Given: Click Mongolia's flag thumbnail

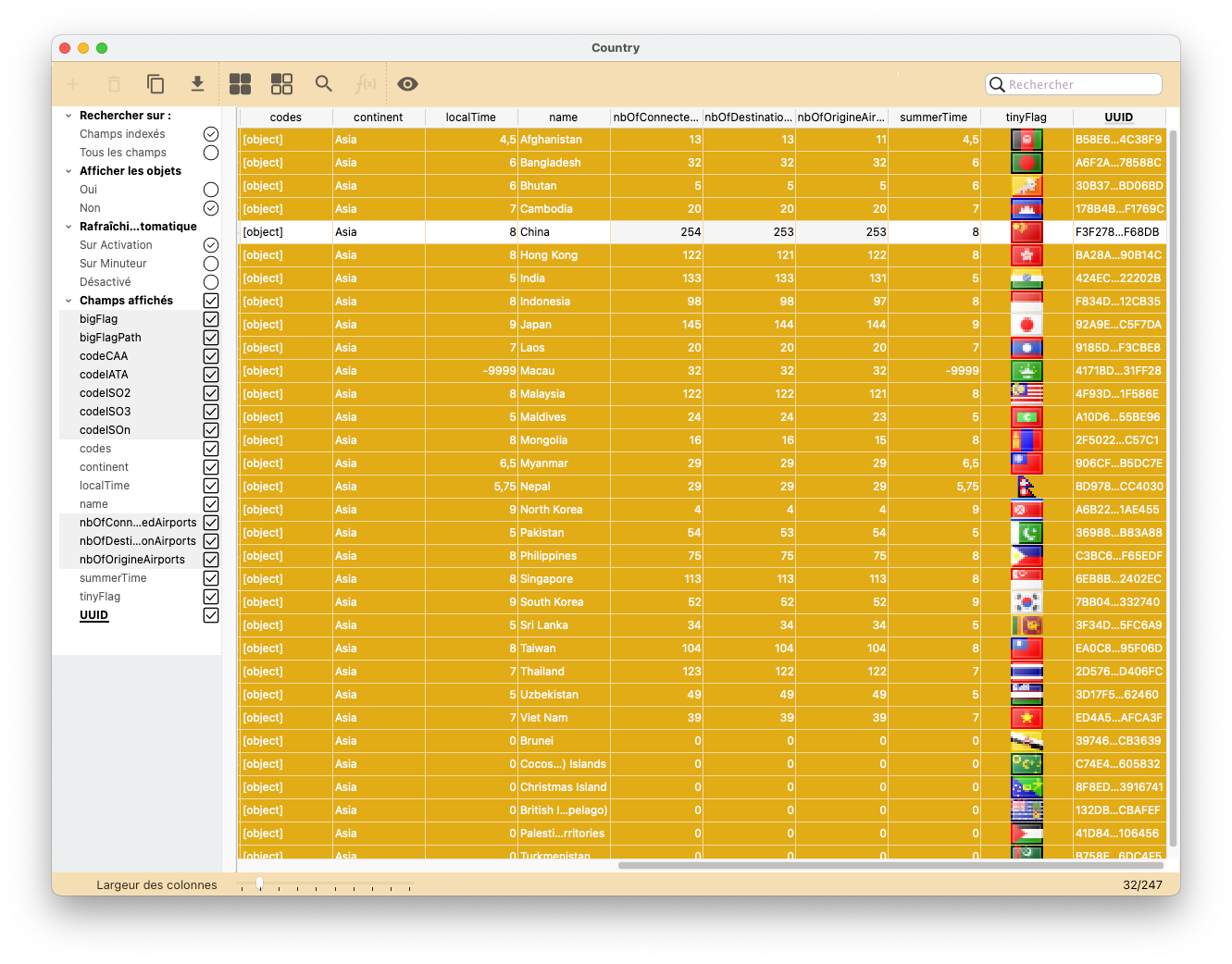Looking at the screenshot, I should (x=1027, y=440).
